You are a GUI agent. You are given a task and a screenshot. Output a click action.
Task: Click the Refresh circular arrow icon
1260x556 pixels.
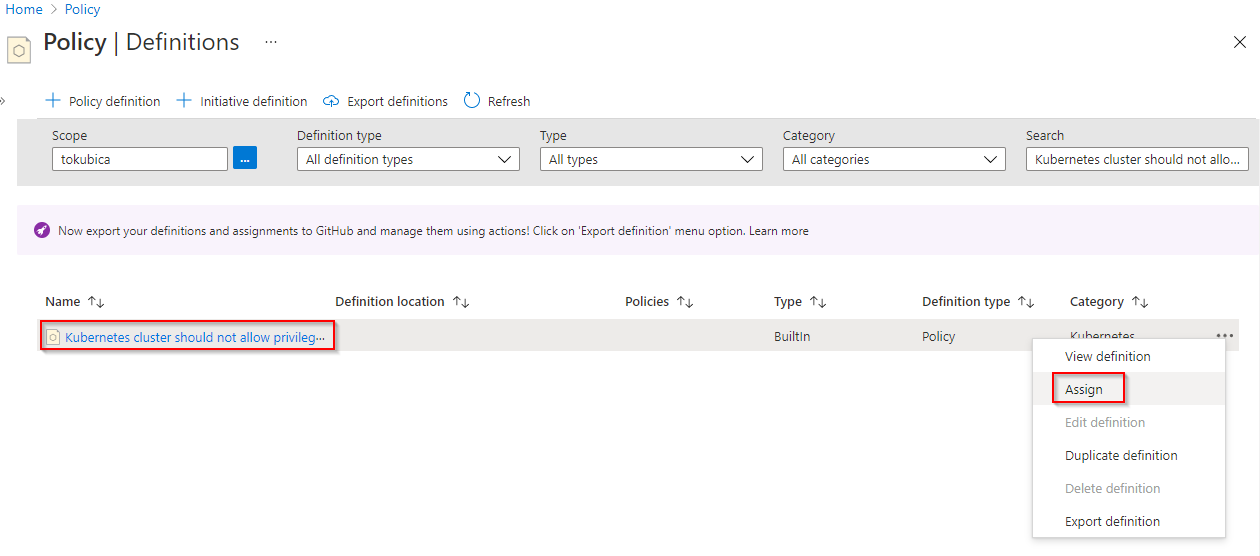(x=473, y=101)
